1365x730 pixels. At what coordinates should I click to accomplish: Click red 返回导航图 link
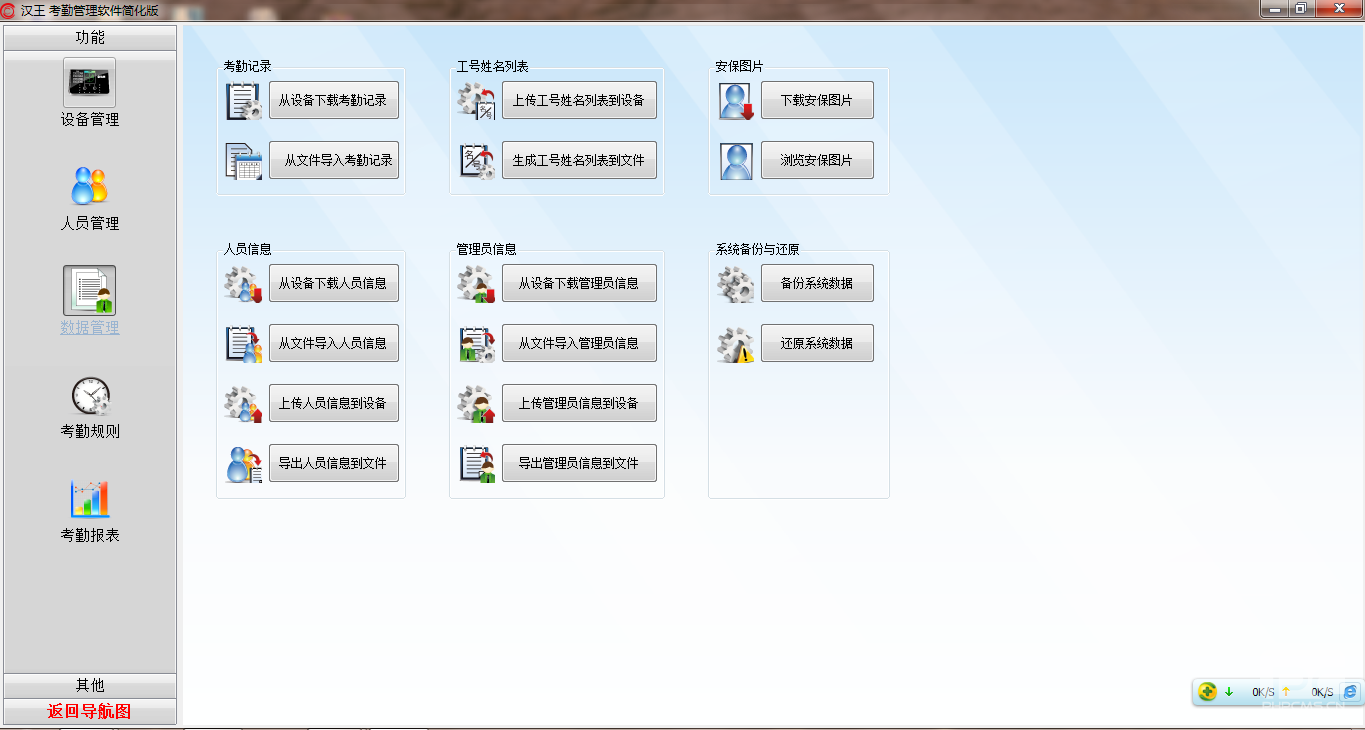click(x=90, y=712)
